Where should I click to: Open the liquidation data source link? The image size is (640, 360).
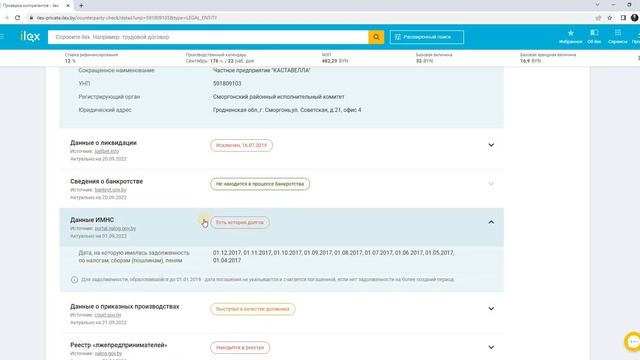(x=107, y=151)
